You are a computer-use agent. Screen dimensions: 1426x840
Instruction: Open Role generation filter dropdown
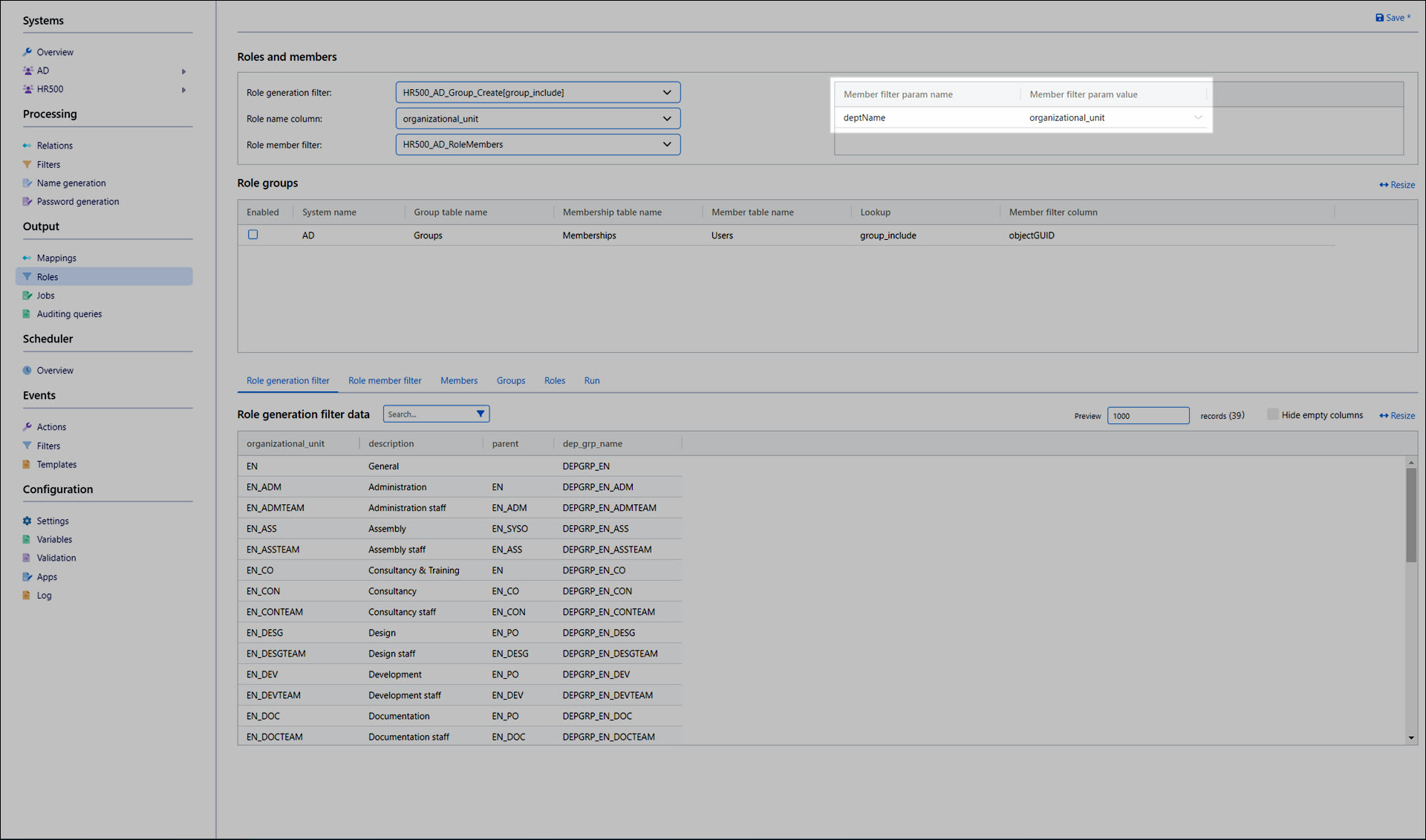[x=666, y=92]
